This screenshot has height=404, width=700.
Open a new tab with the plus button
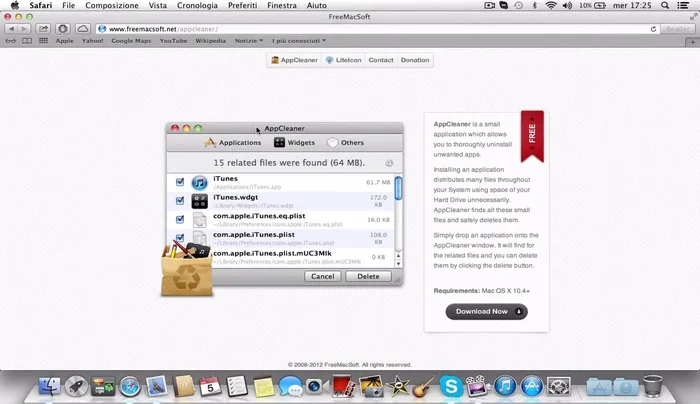pos(692,42)
